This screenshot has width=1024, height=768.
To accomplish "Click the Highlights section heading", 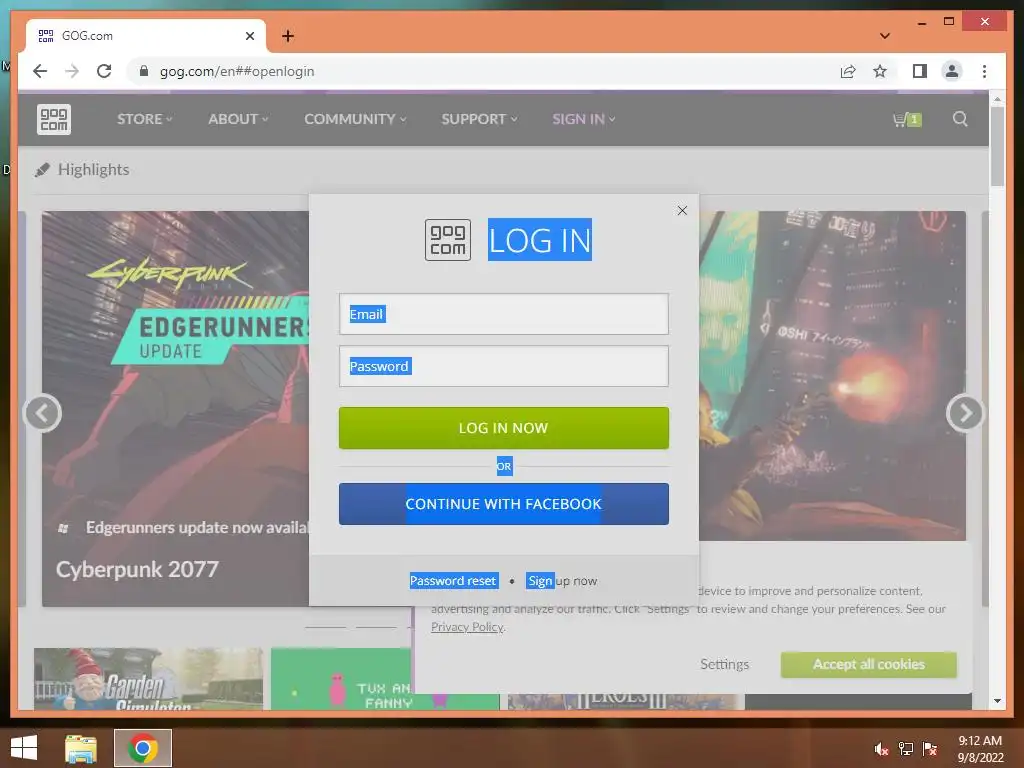I will click(x=93, y=170).
